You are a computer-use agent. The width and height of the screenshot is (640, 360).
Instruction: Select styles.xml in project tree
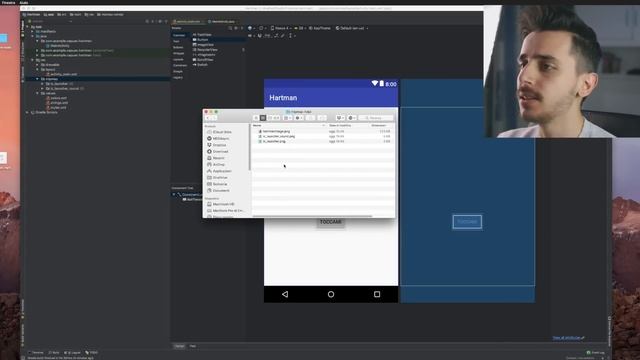coord(56,108)
